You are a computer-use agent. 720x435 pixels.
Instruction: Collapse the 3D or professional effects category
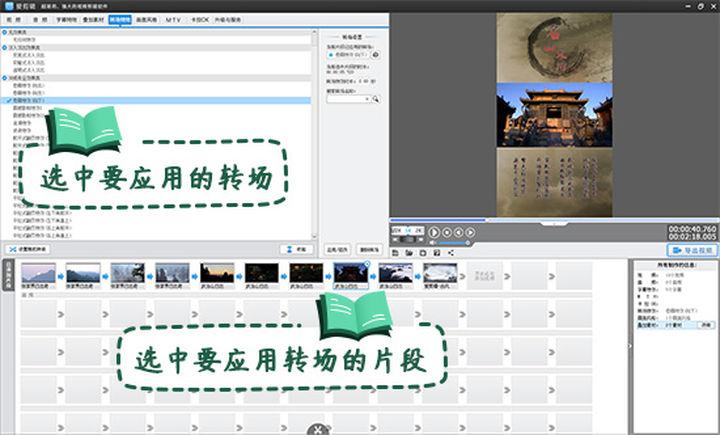pyautogui.click(x=5, y=78)
